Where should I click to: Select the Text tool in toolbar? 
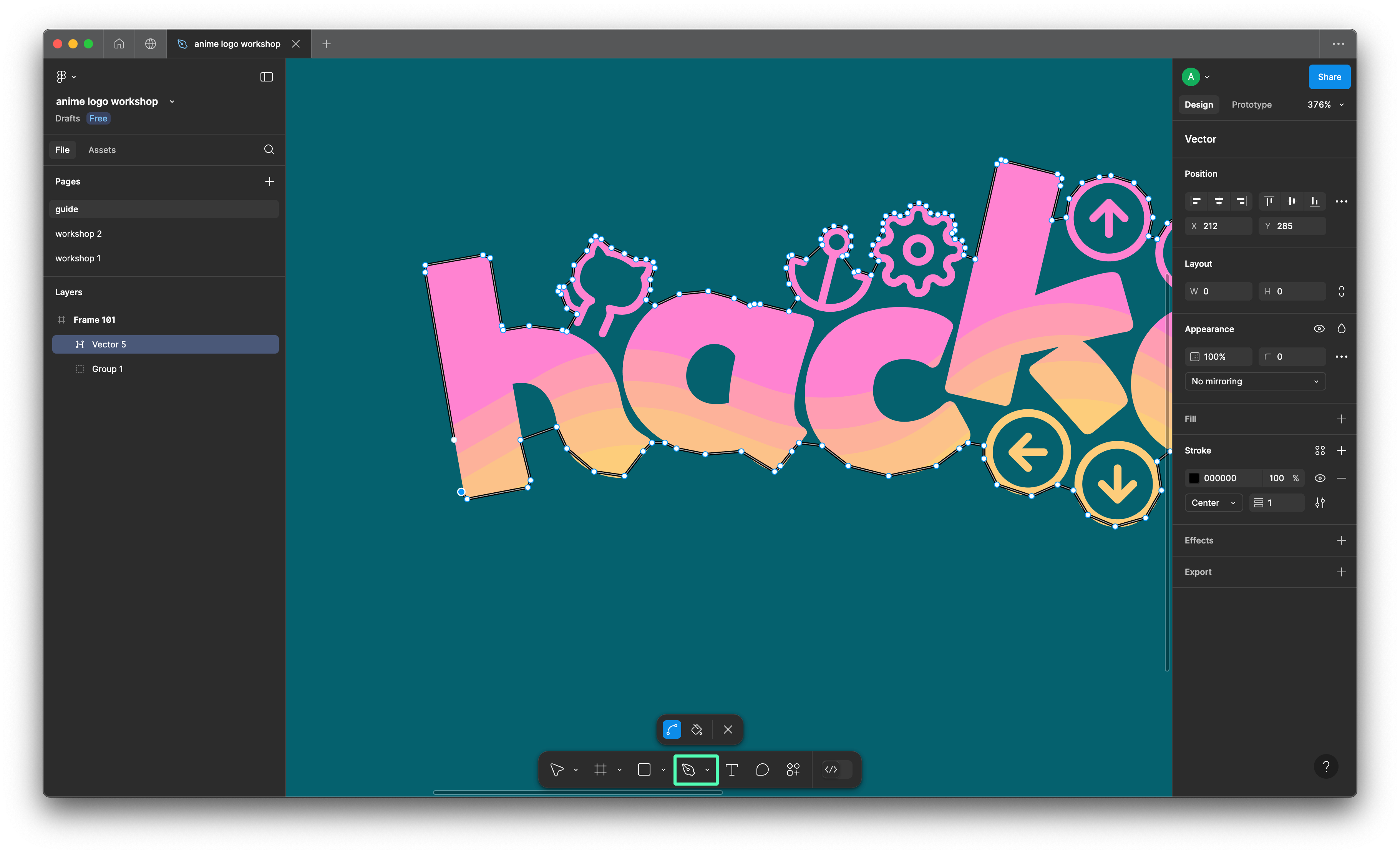(x=732, y=769)
